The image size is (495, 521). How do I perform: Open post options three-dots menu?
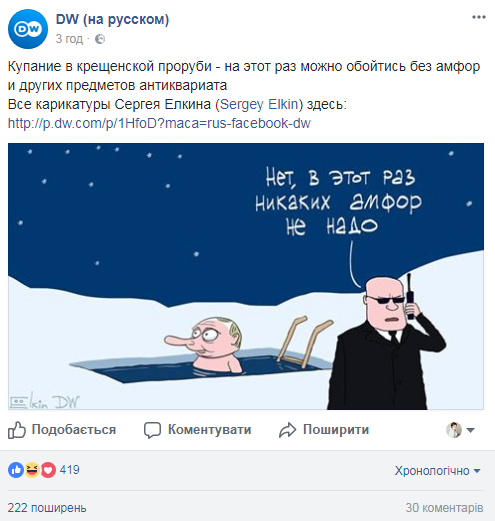[479, 17]
